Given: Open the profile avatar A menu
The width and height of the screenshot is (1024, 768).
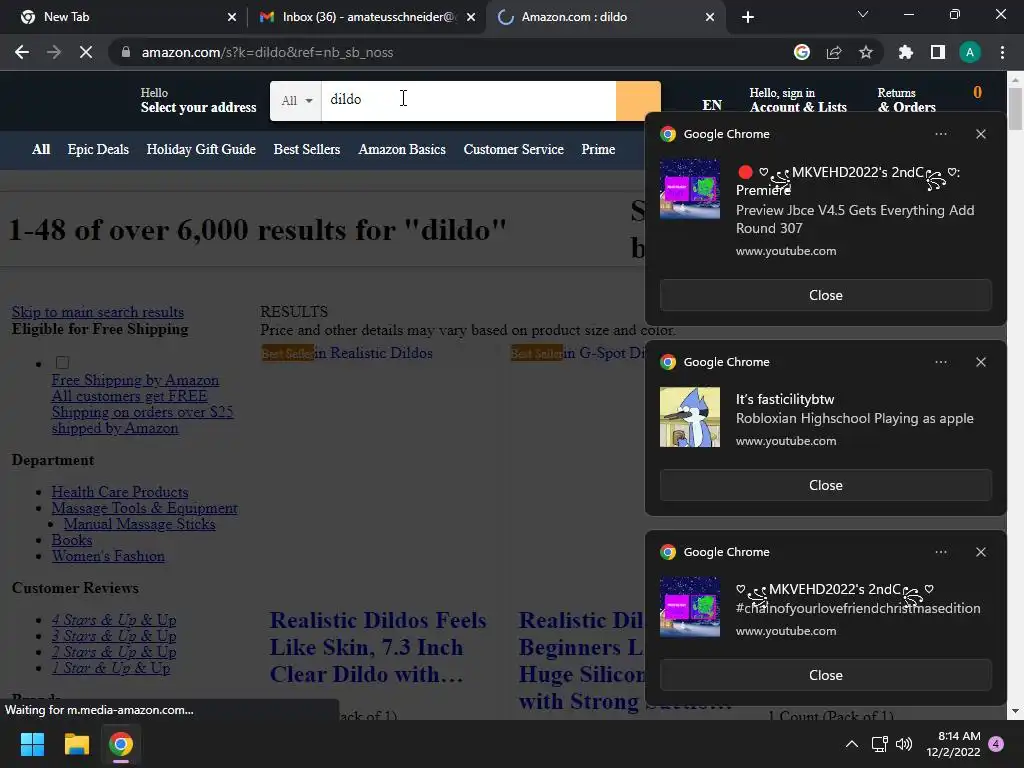Looking at the screenshot, I should [970, 52].
